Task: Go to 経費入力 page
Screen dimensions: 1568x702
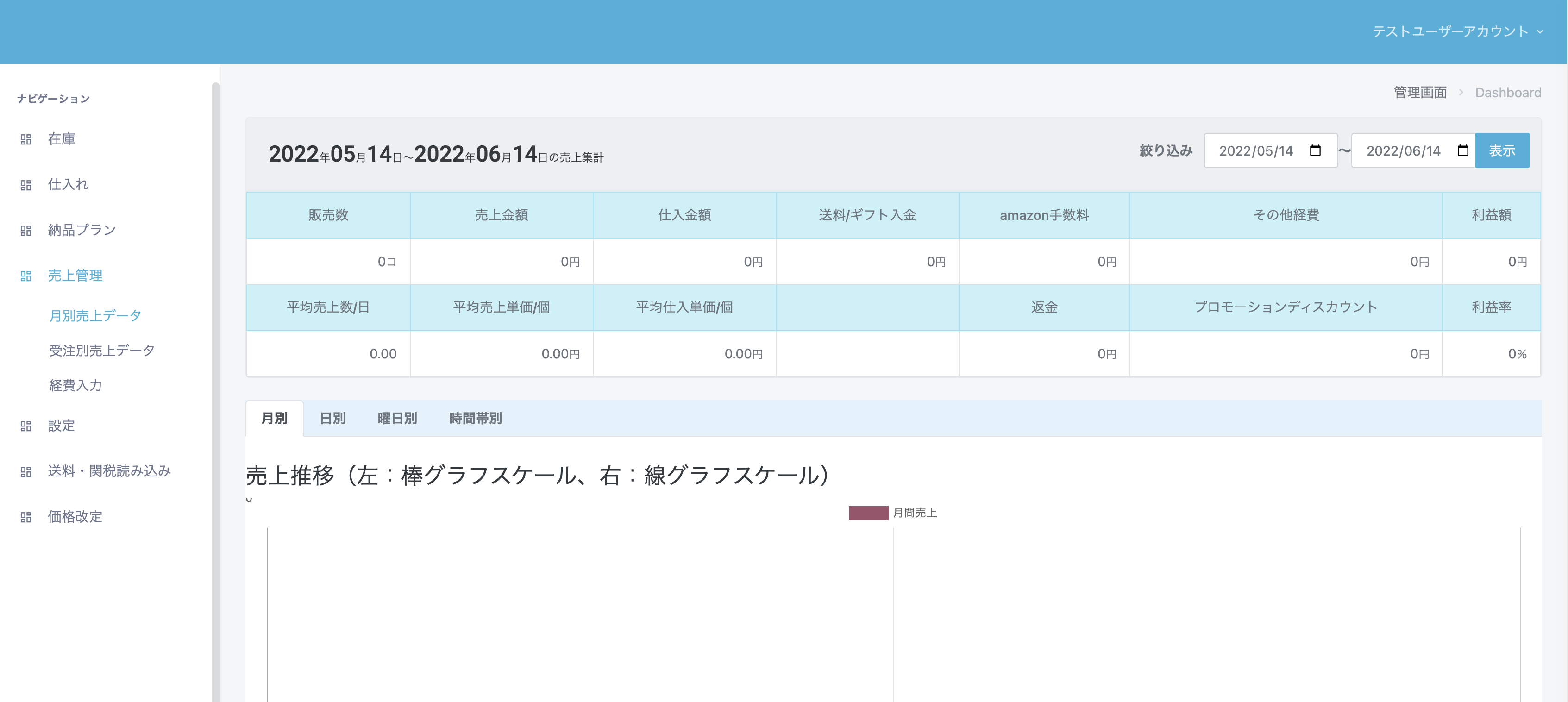Action: point(75,385)
